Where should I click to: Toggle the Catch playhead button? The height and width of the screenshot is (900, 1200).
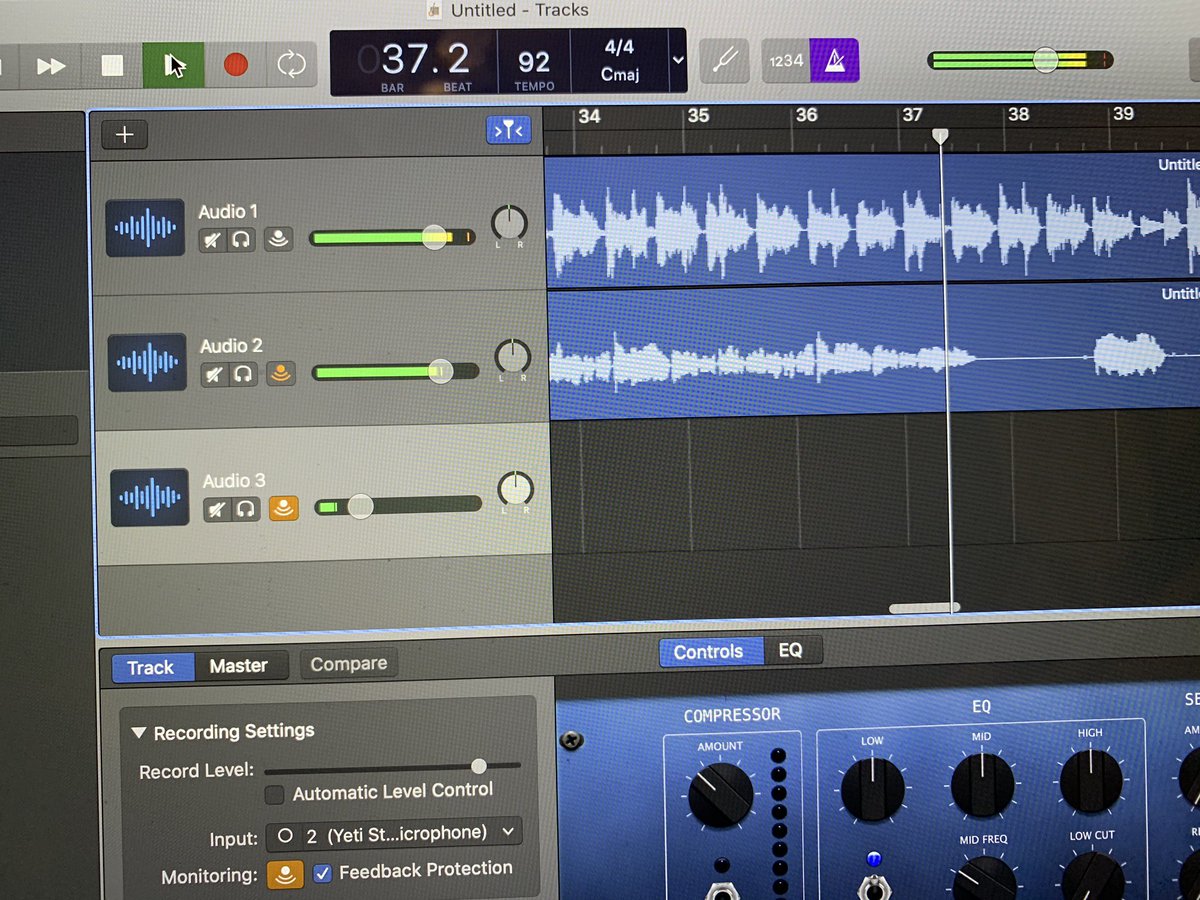coord(510,130)
